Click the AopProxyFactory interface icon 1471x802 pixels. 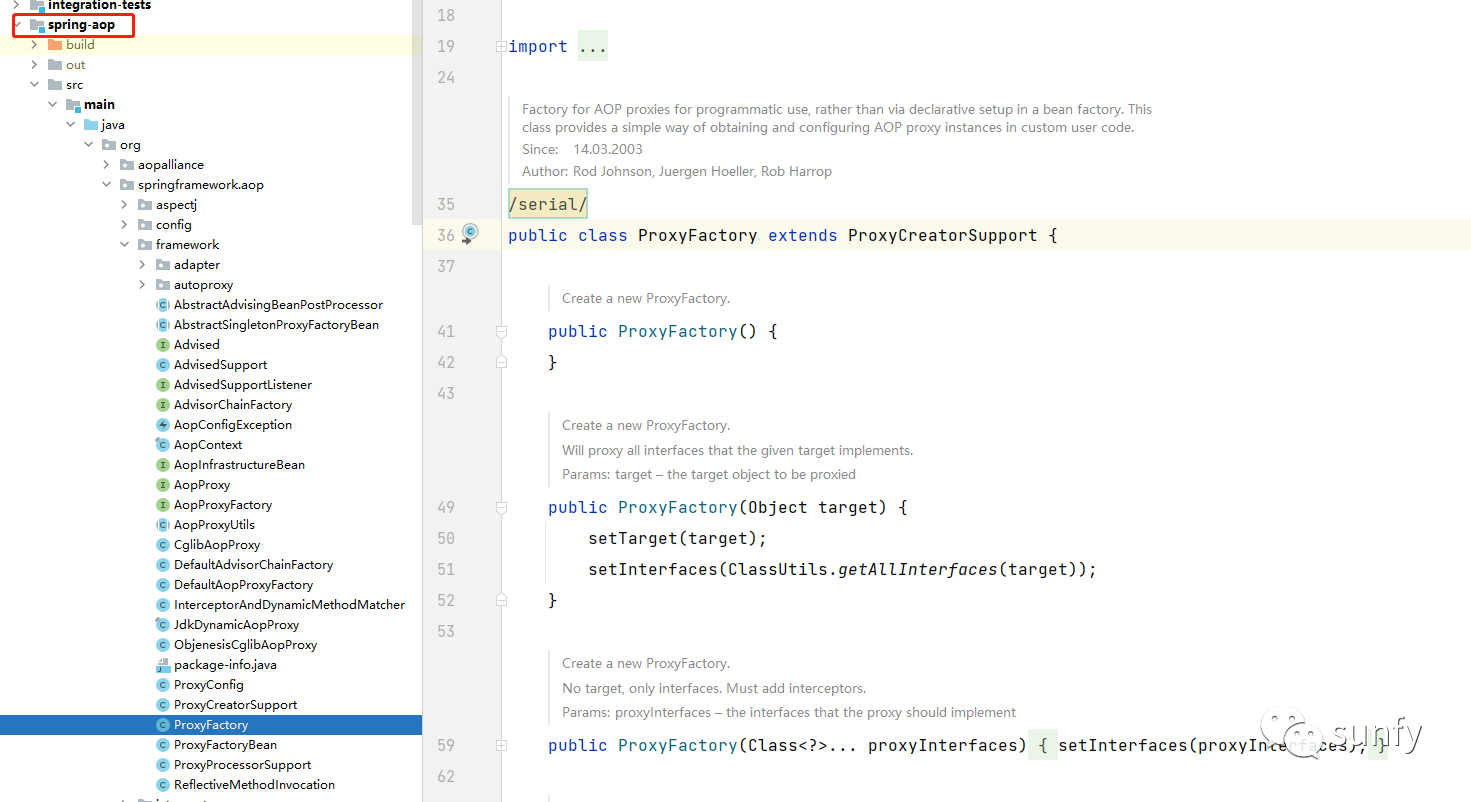pyautogui.click(x=163, y=505)
